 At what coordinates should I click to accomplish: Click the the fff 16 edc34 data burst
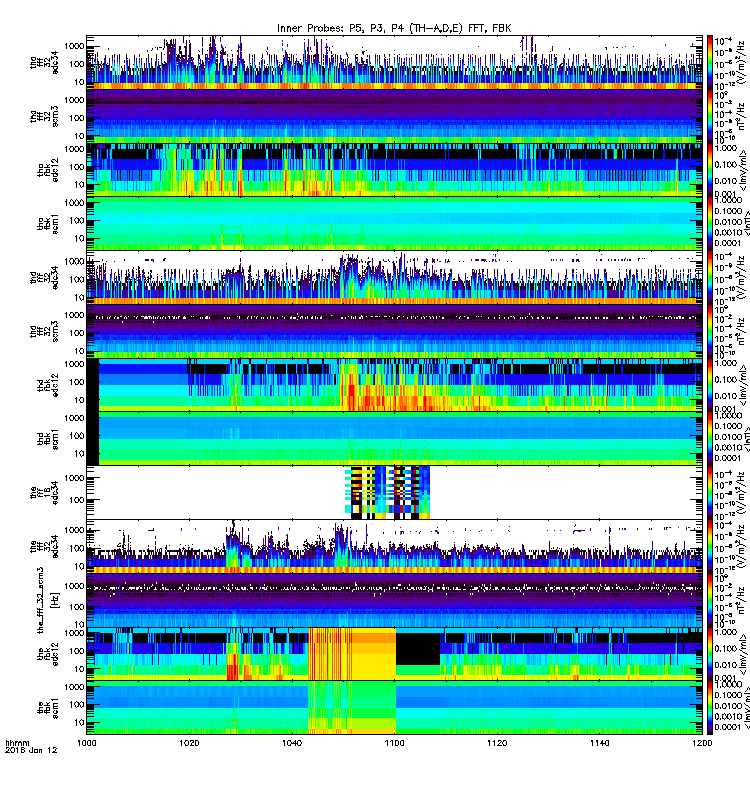coord(388,492)
